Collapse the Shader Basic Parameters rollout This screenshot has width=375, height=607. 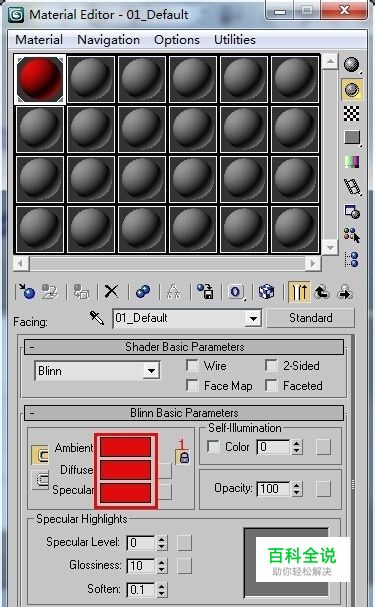point(184,347)
